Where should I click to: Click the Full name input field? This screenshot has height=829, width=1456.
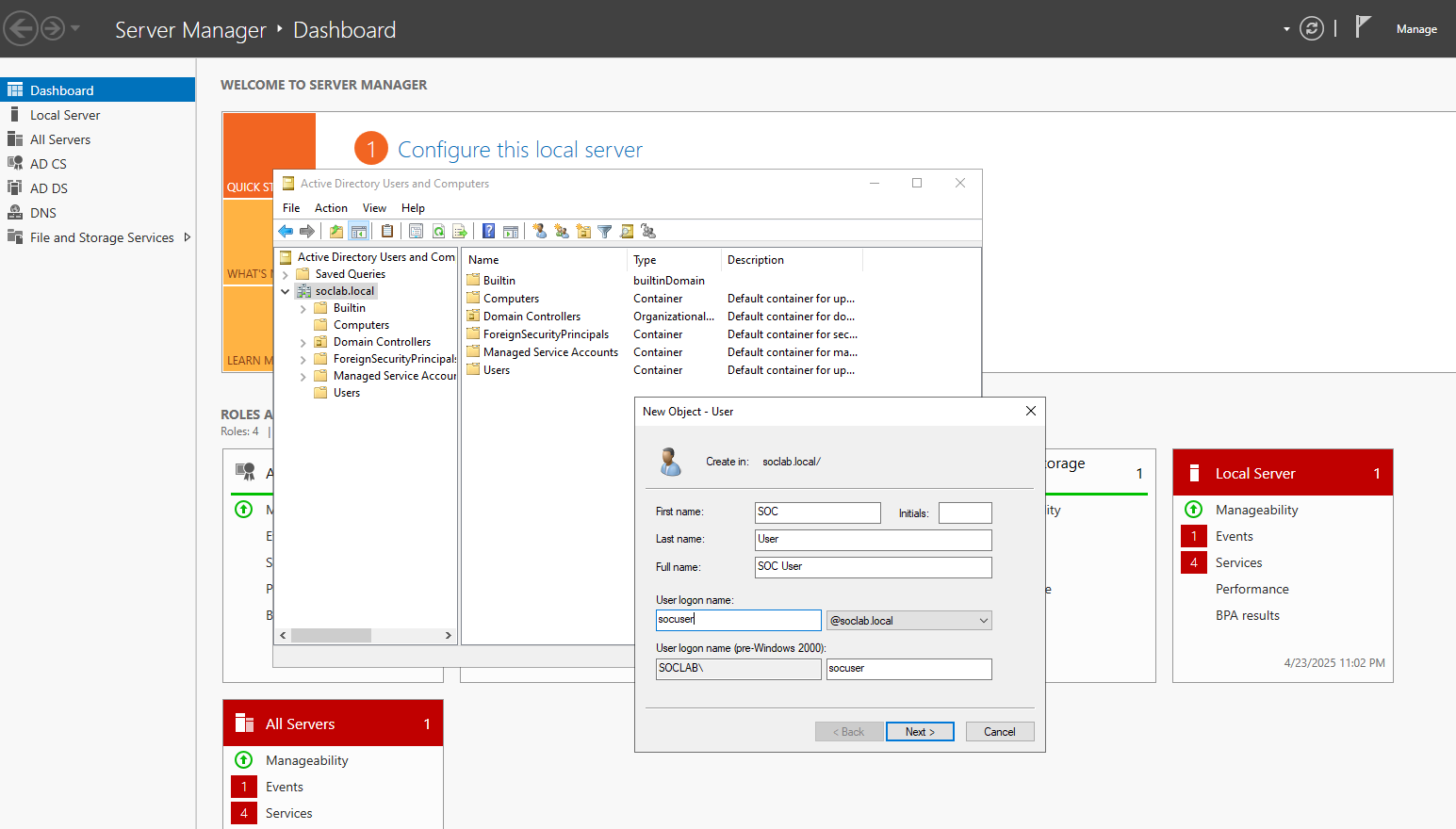coord(874,567)
